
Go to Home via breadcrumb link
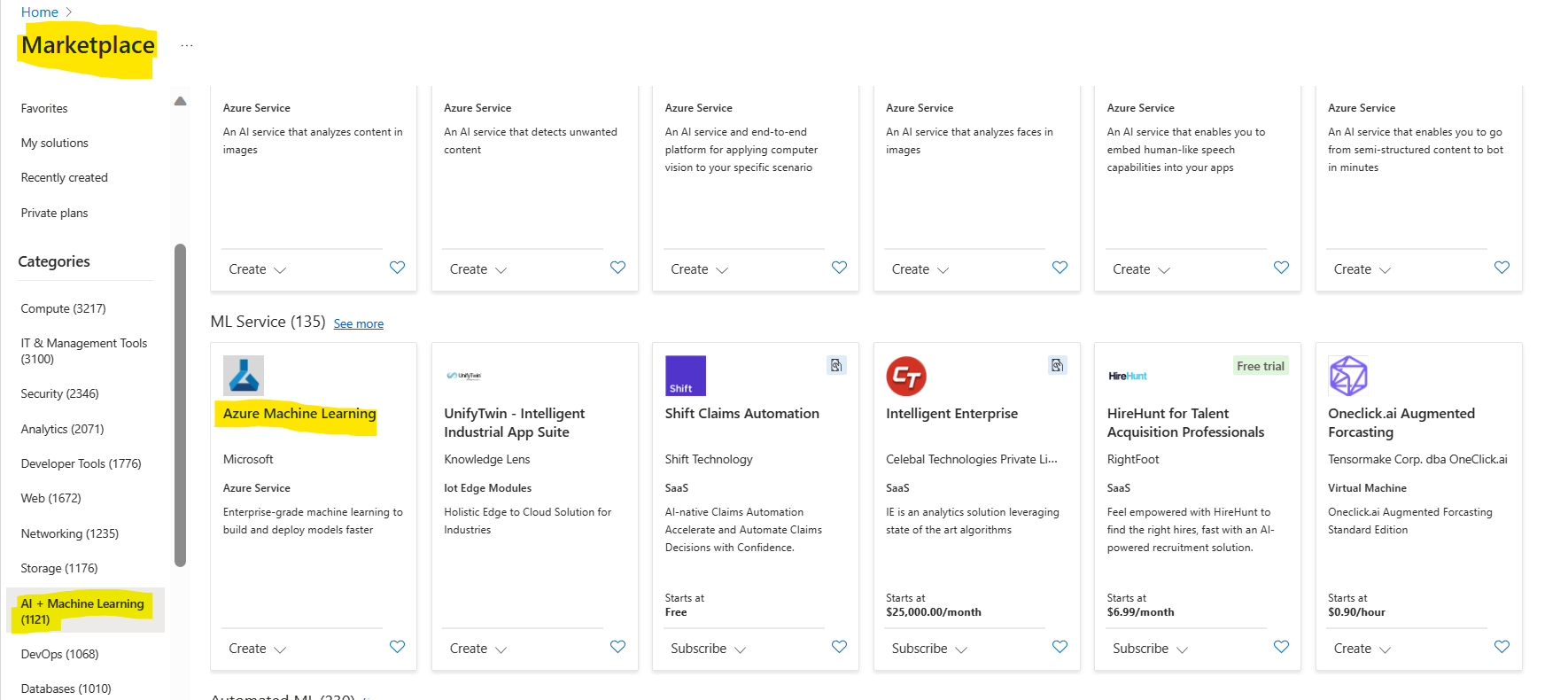[x=40, y=12]
